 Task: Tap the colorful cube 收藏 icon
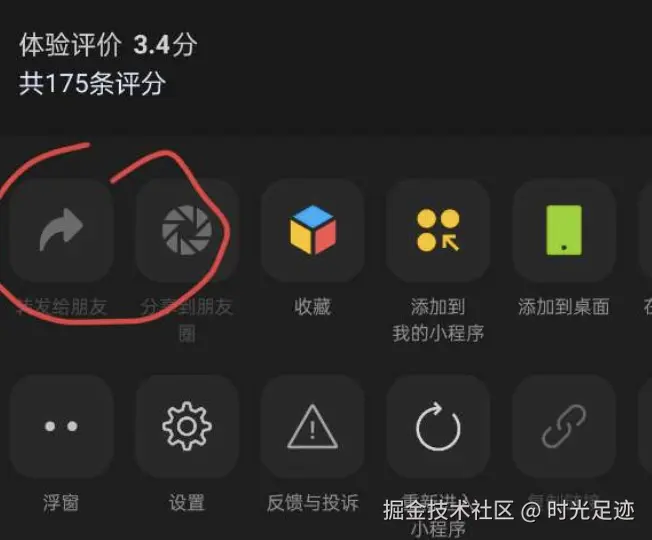click(x=313, y=231)
